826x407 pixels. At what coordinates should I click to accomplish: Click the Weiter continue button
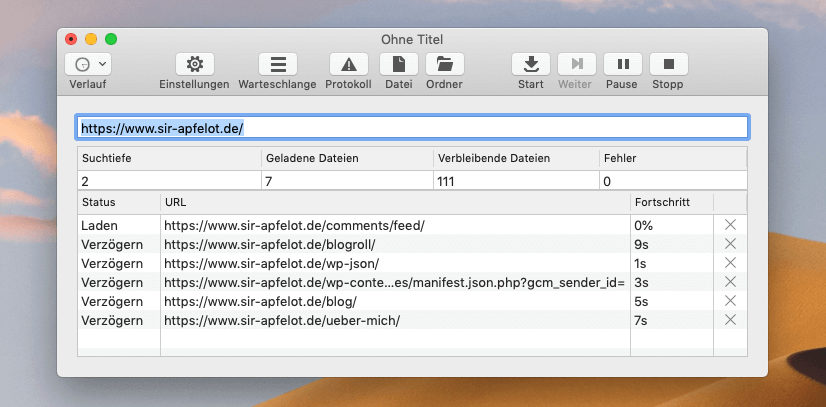pyautogui.click(x=576, y=64)
